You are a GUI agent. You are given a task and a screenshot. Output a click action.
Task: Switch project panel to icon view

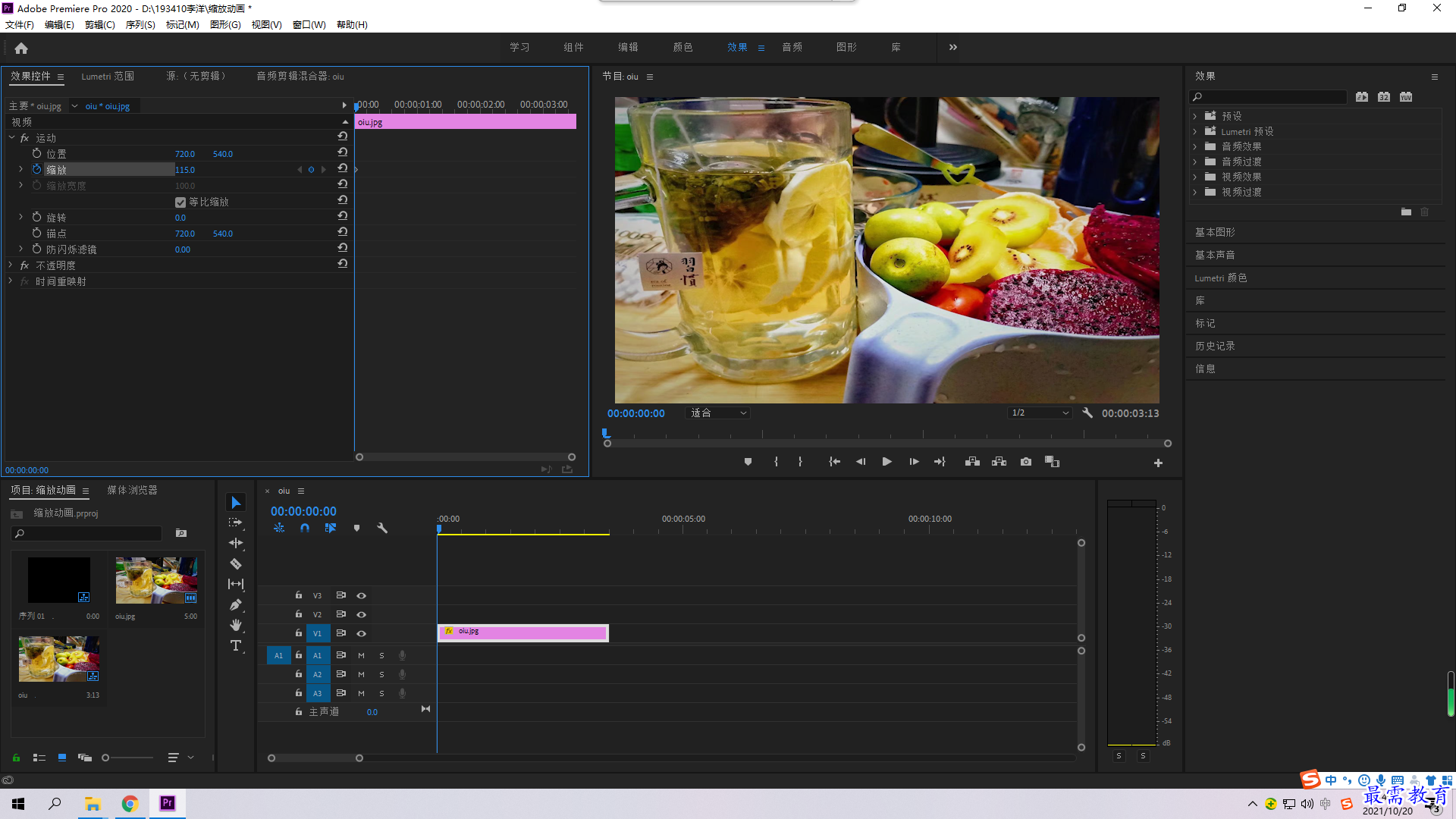(62, 757)
